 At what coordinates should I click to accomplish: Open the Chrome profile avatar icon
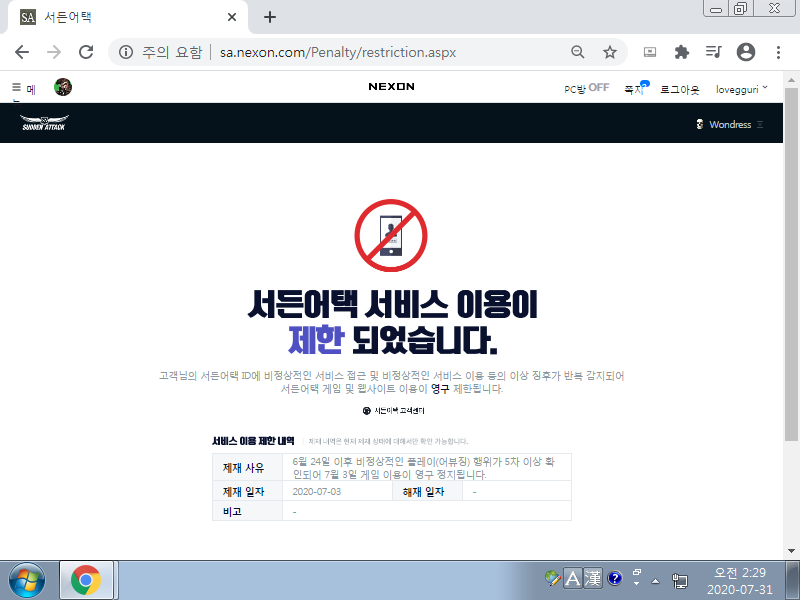coord(745,52)
